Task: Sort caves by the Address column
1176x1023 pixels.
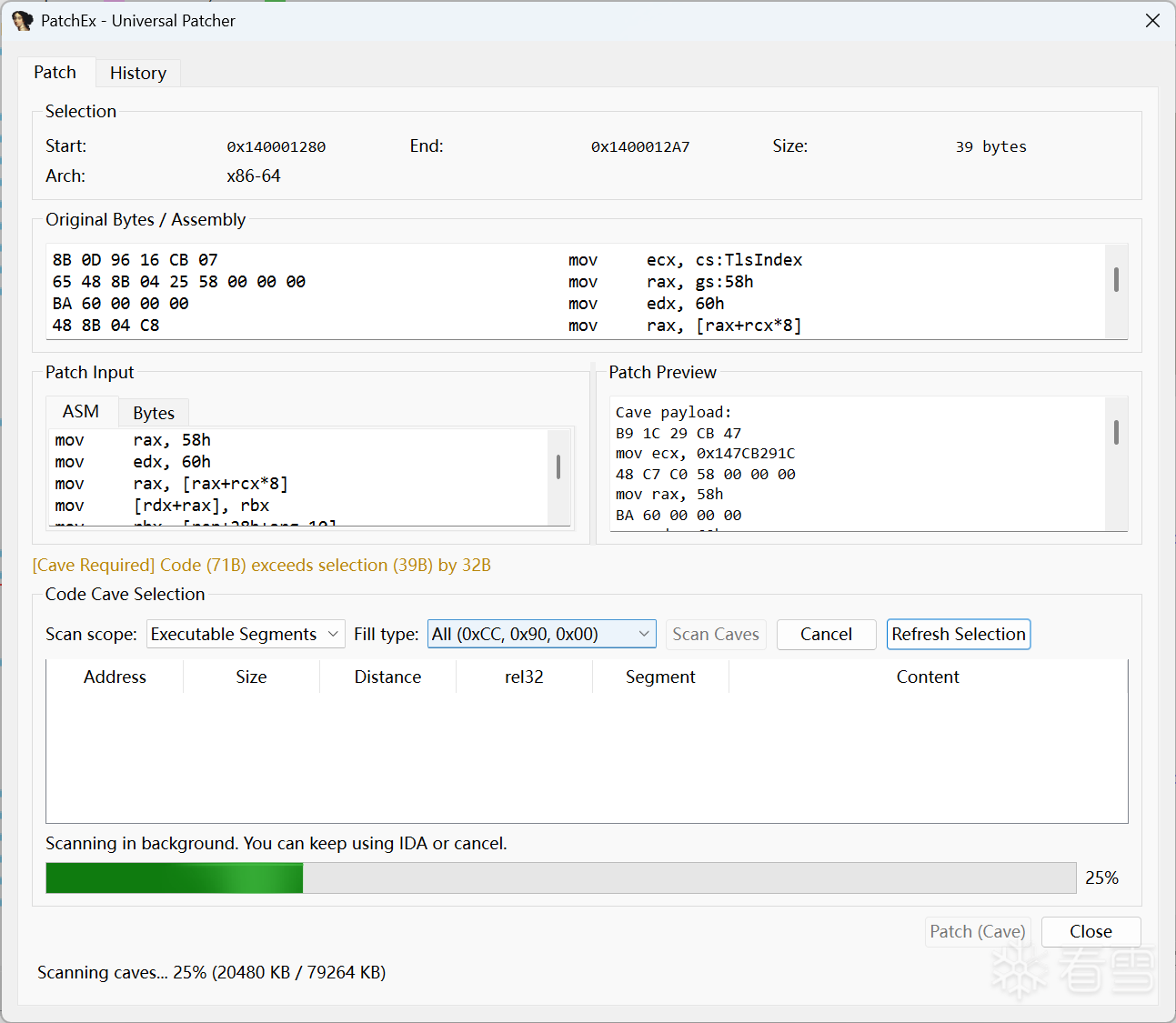Action: point(115,677)
